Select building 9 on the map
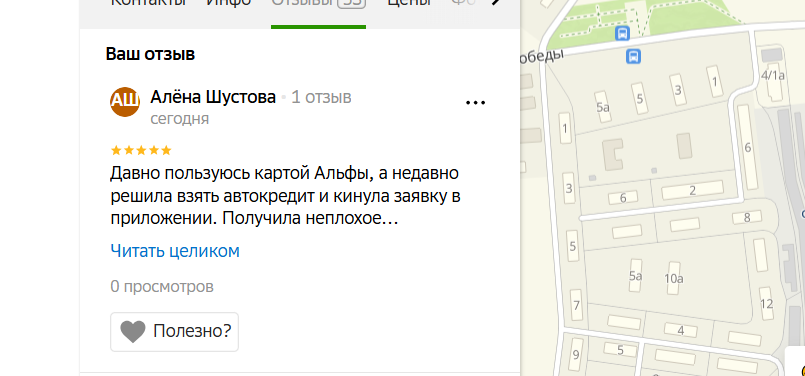805x376 pixels. (576, 354)
